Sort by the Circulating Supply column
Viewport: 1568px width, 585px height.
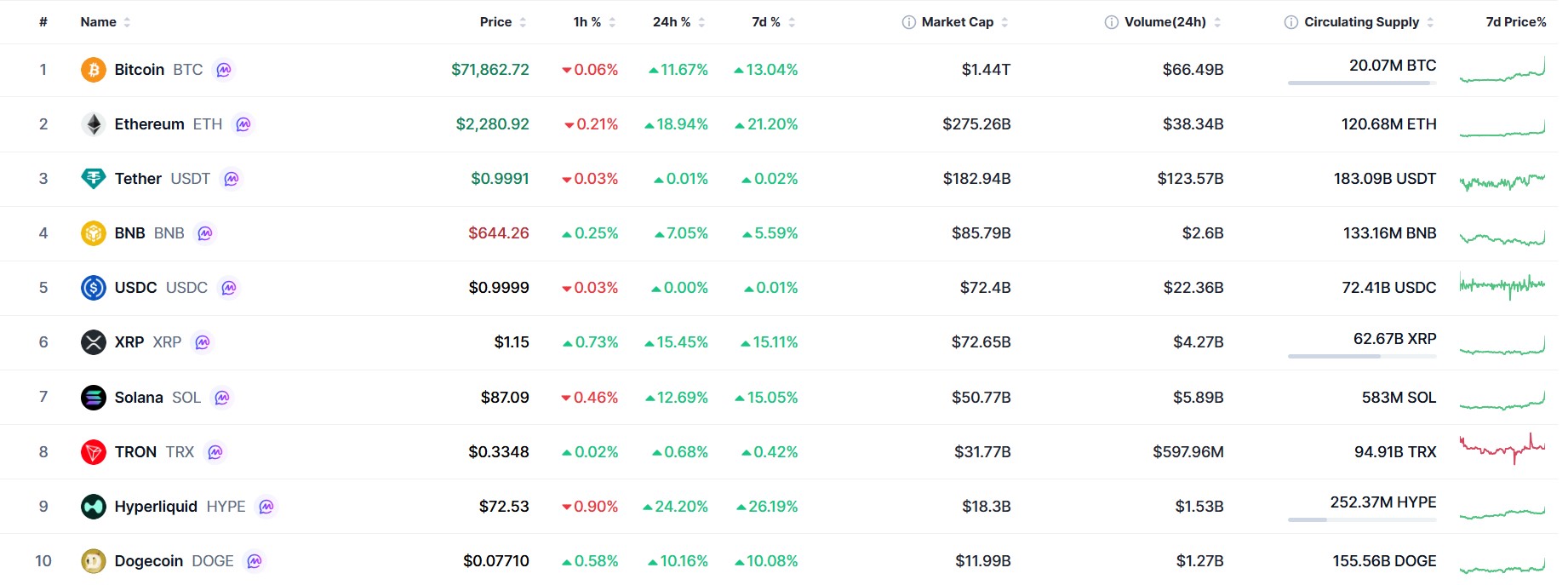point(1369,22)
